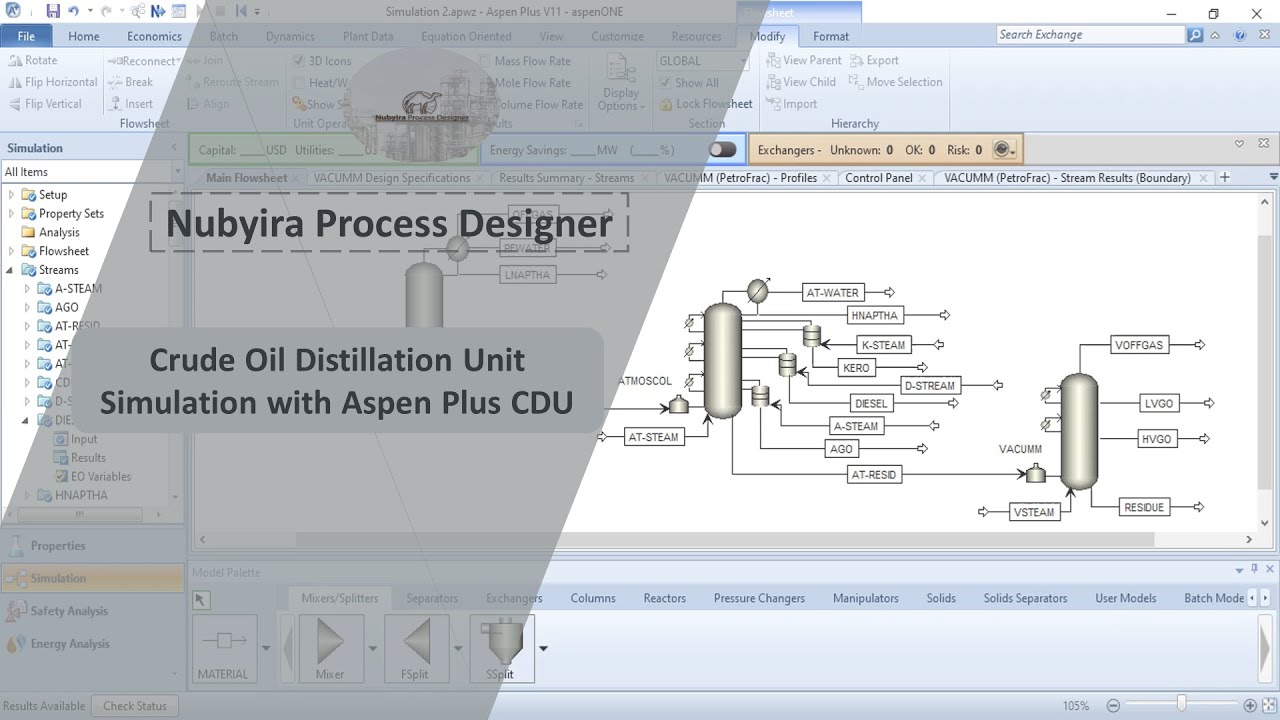The height and width of the screenshot is (720, 1280).
Task: Toggle the Heat/Work checkbox
Action: tap(299, 83)
